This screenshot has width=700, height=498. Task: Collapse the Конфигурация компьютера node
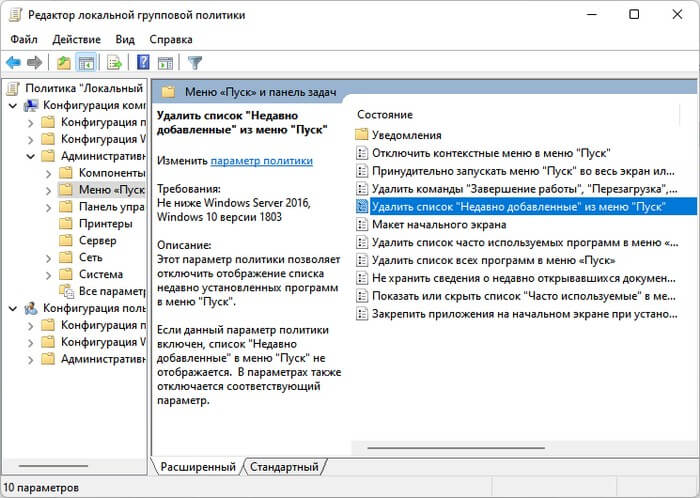13,106
